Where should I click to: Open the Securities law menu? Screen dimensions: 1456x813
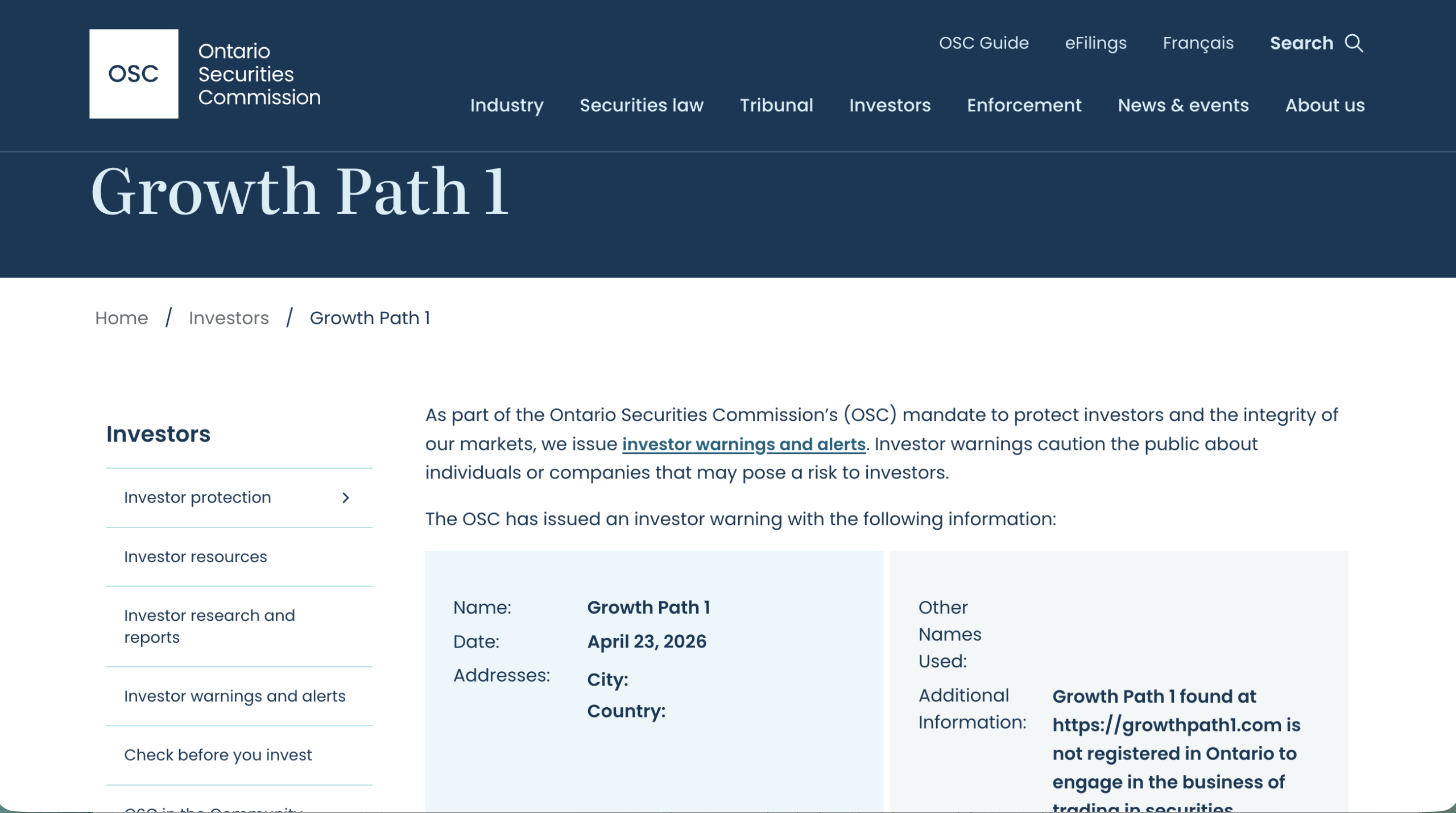(x=642, y=105)
